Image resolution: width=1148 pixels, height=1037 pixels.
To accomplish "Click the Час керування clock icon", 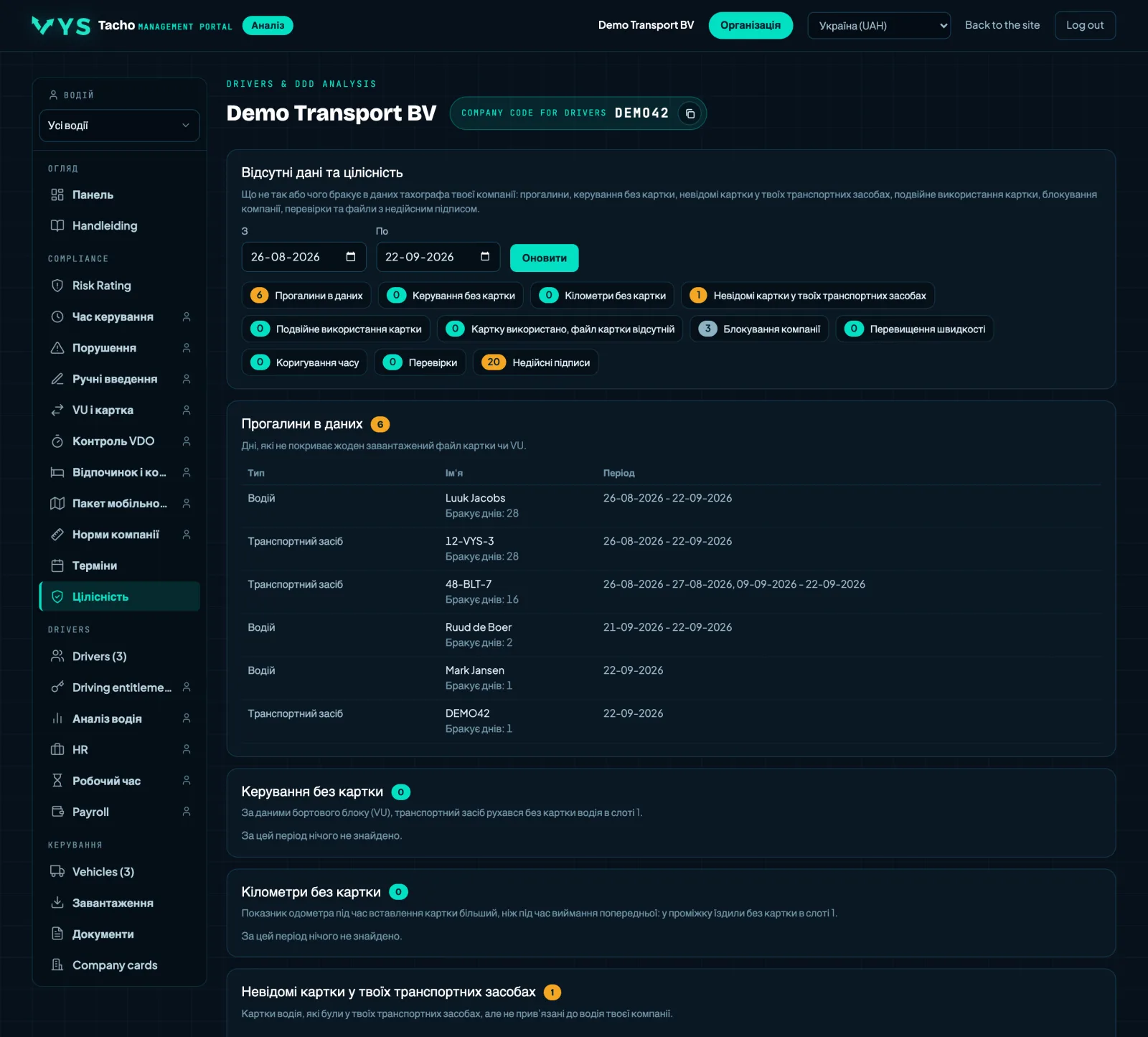I will coord(57,316).
